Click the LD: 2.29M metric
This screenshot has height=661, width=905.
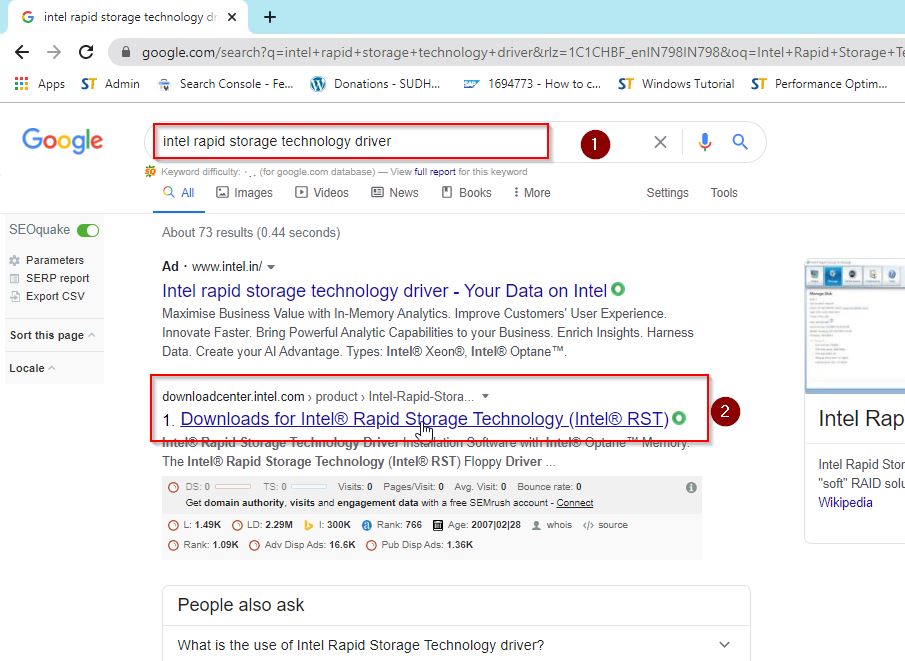tap(262, 525)
